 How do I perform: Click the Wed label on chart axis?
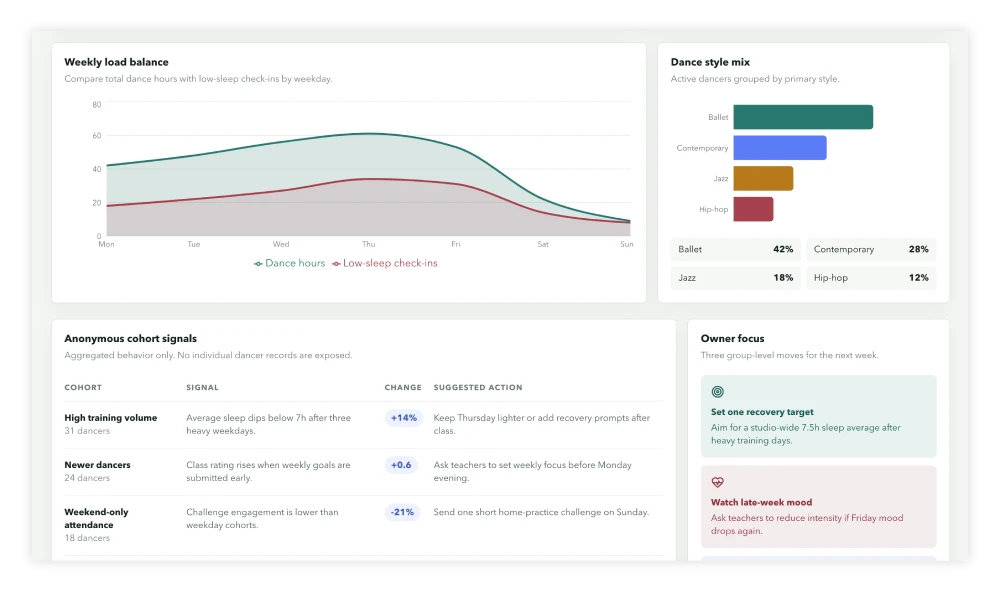(x=281, y=244)
